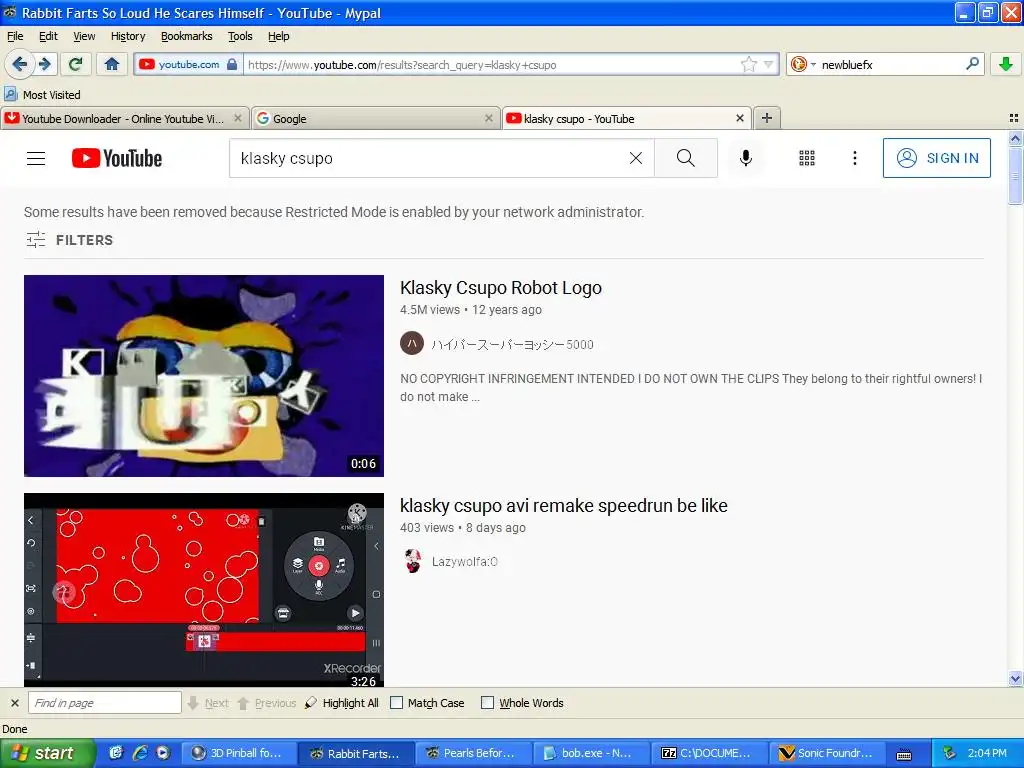1024x768 pixels.
Task: Clear the YouTube search query with X
Action: (x=635, y=158)
